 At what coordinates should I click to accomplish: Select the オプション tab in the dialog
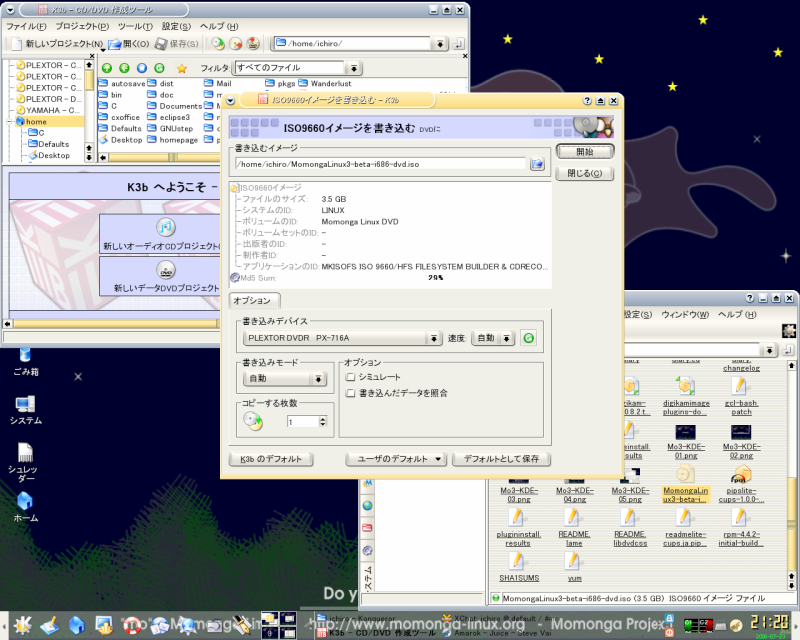tap(253, 301)
